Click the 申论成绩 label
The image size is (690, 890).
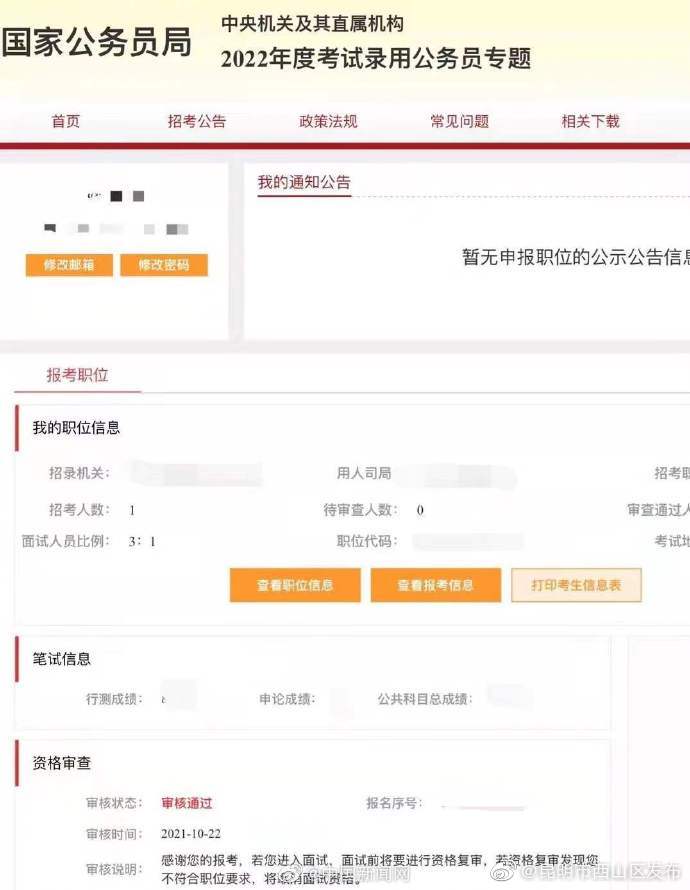click(x=287, y=699)
